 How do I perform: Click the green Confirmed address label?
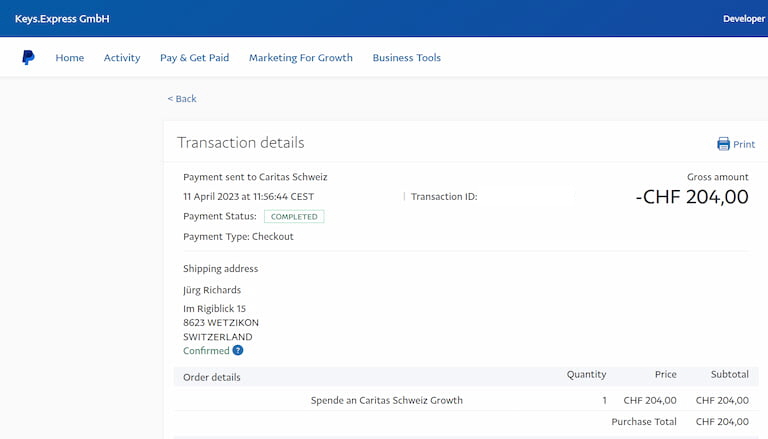[206, 351]
